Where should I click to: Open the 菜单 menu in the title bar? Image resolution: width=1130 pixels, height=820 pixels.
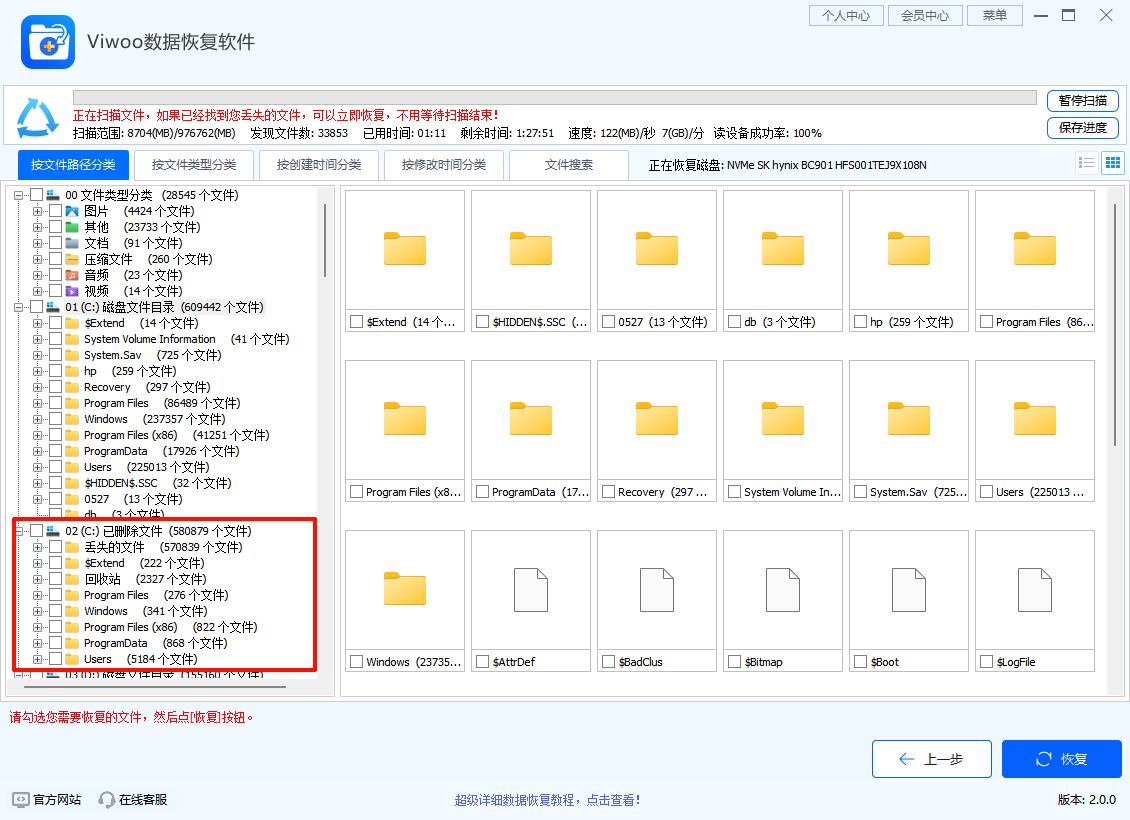coord(994,15)
